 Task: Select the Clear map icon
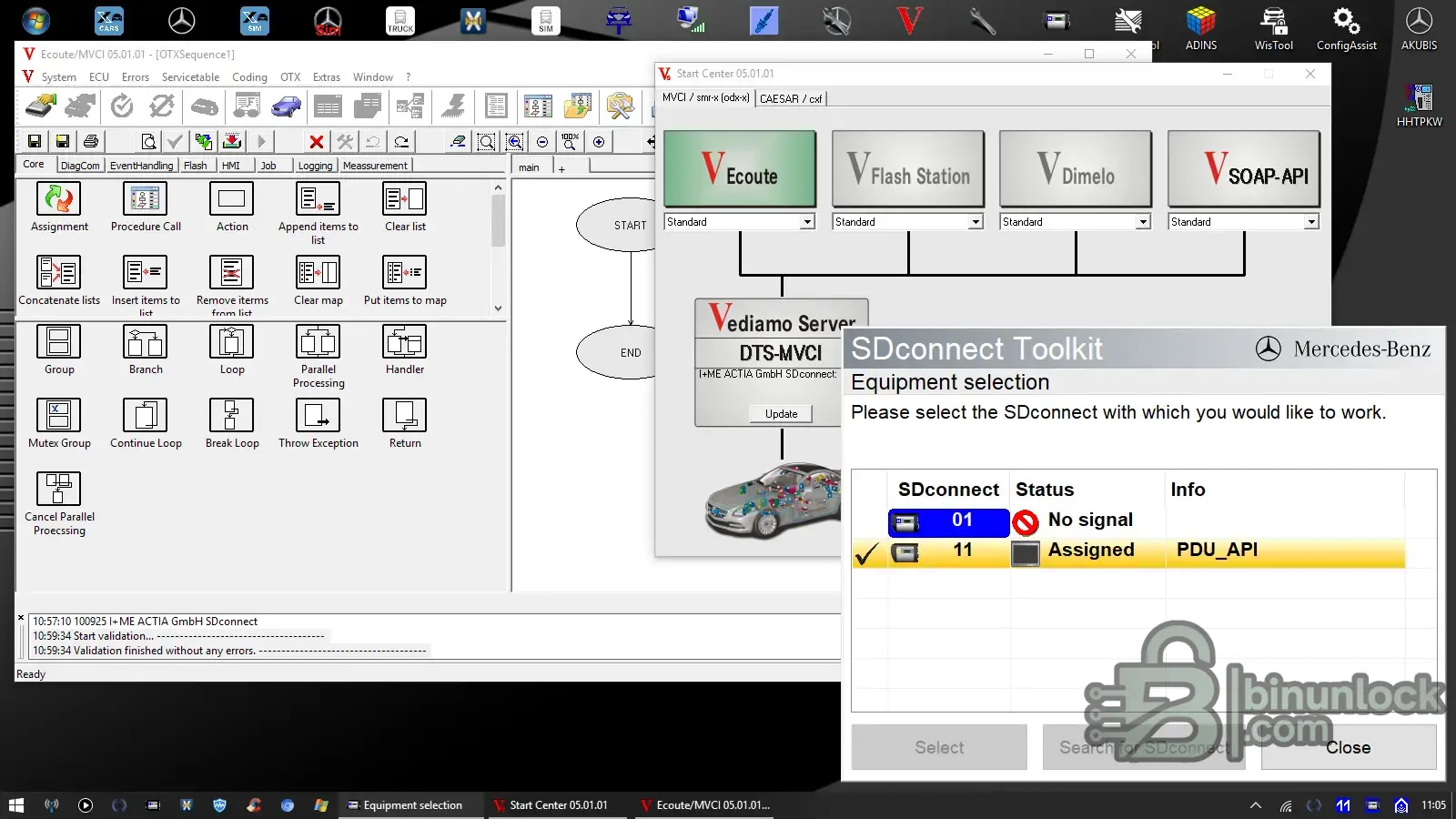coord(318,273)
